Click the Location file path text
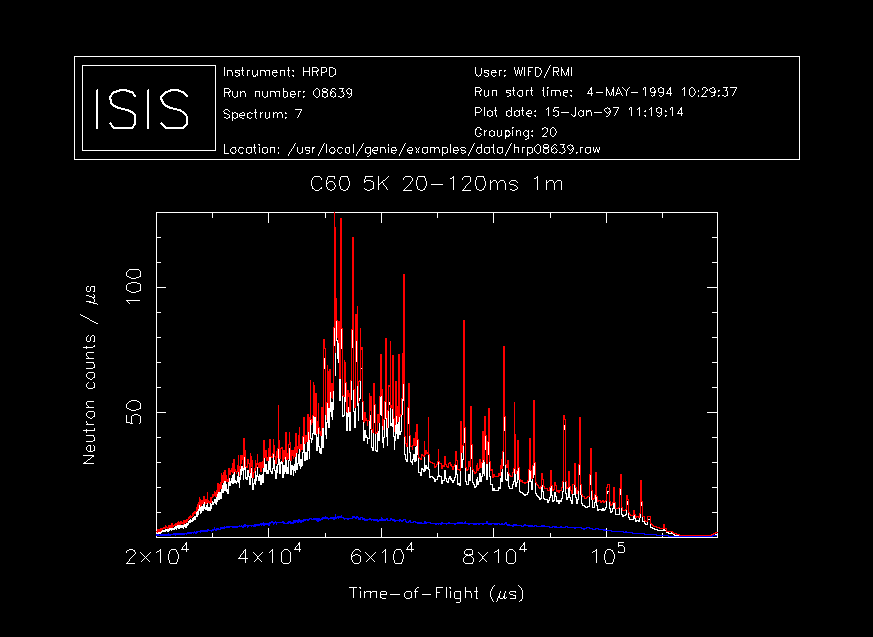Viewport: 873px width, 637px height. [411, 149]
